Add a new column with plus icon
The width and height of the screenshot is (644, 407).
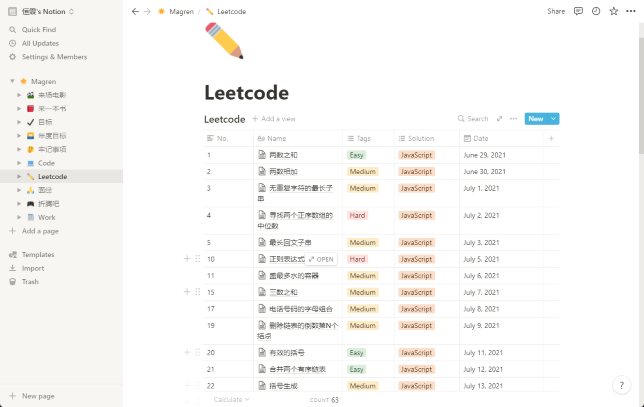pyautogui.click(x=551, y=138)
